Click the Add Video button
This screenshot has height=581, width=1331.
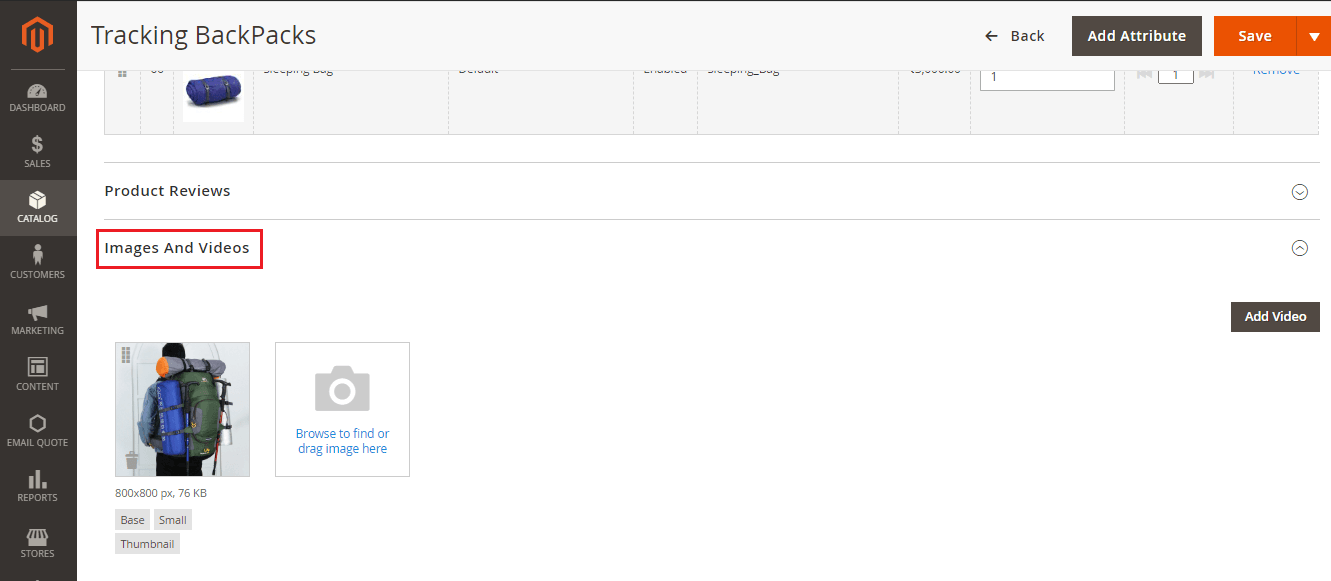click(x=1275, y=316)
